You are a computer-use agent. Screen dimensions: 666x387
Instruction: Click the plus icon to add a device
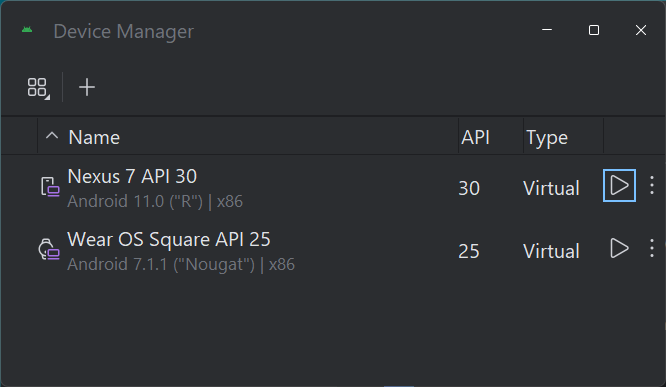coord(87,87)
